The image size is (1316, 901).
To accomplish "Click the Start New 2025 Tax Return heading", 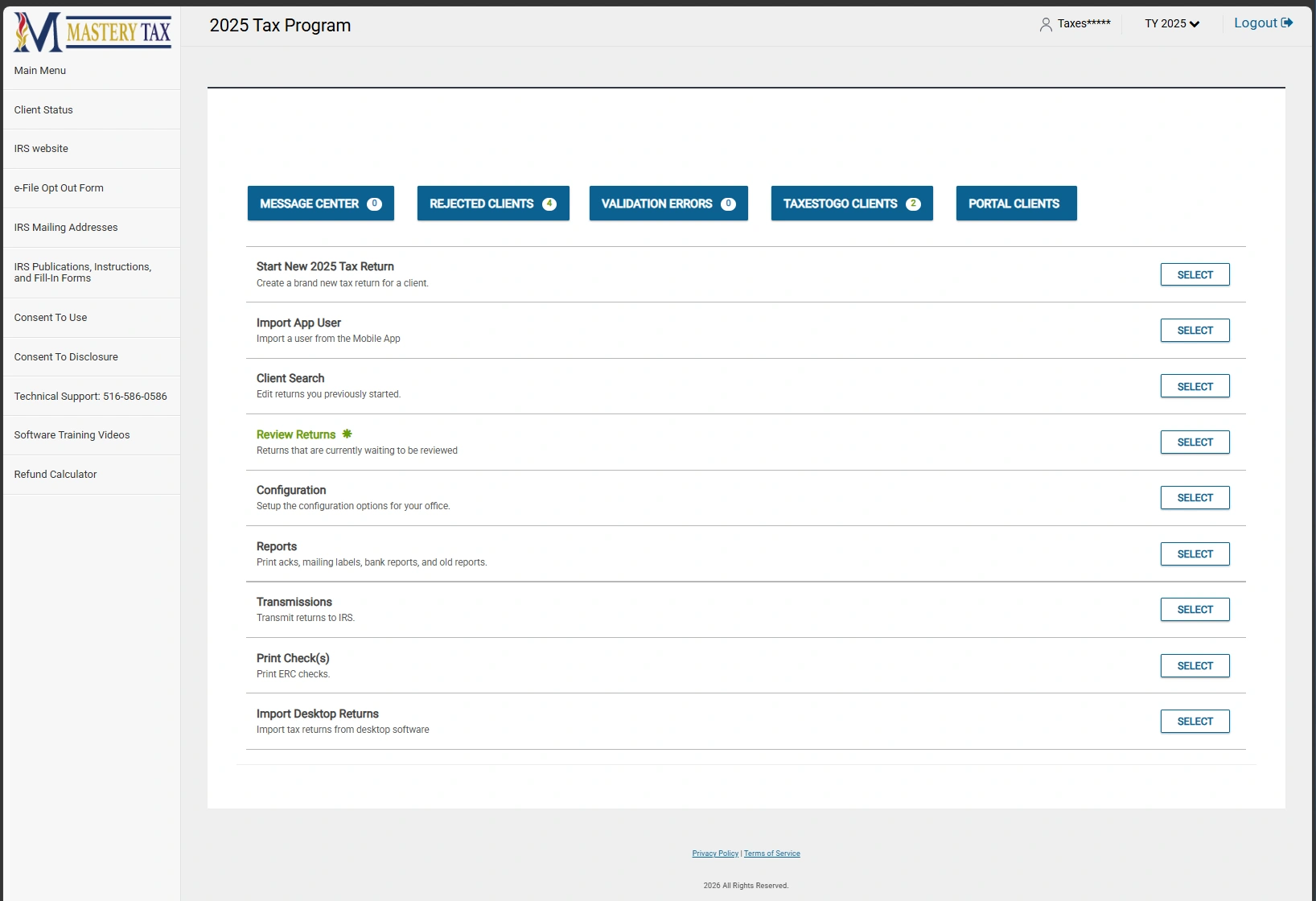I will point(325,266).
